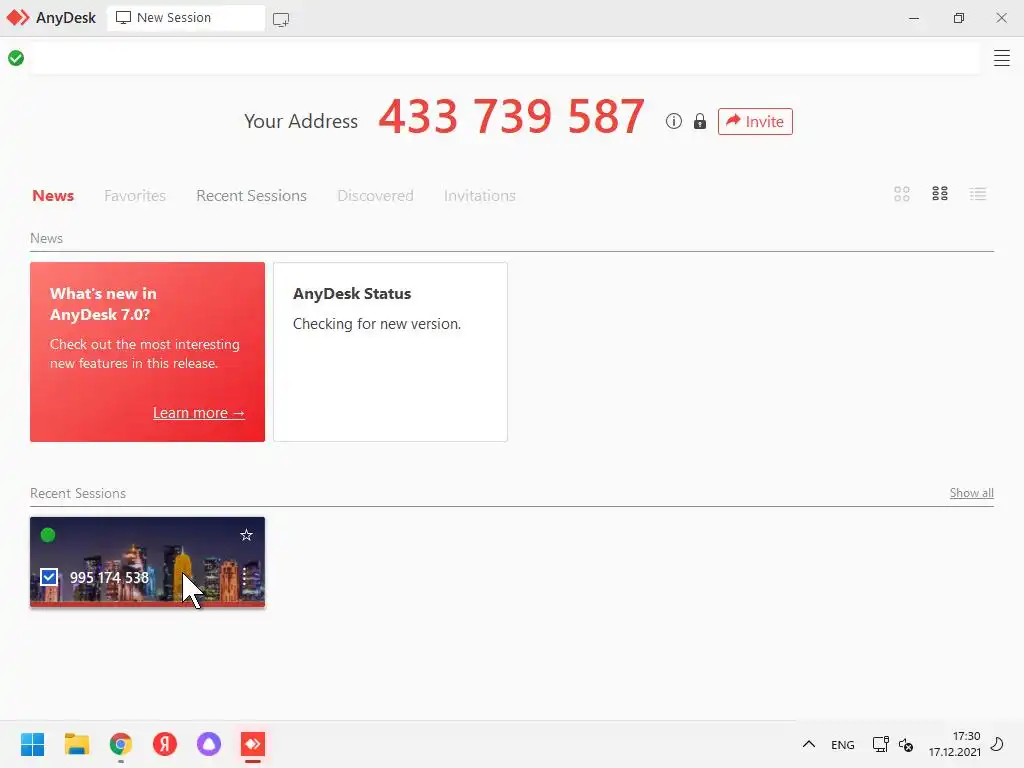Restore down the AnyDesk window
Screen dimensions: 1024x768
pyautogui.click(x=958, y=18)
